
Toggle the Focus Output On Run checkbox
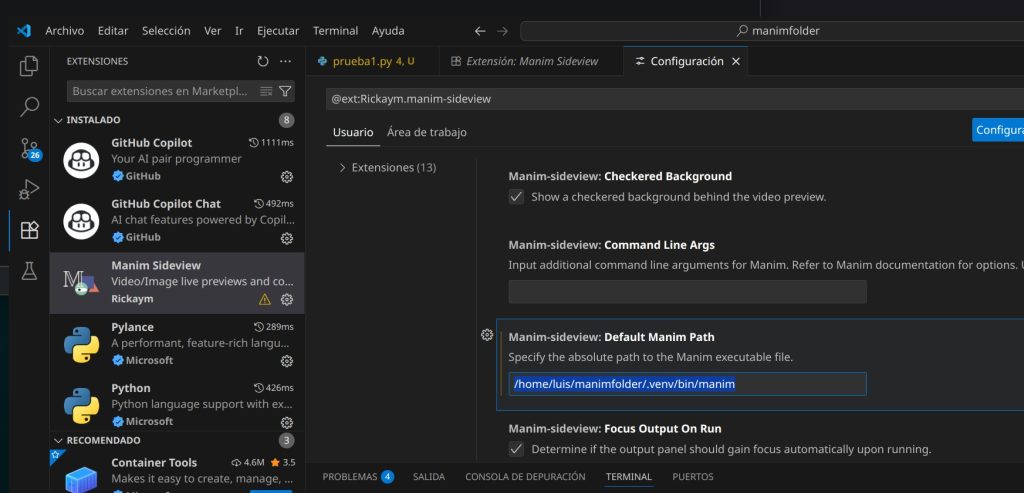tap(516, 449)
